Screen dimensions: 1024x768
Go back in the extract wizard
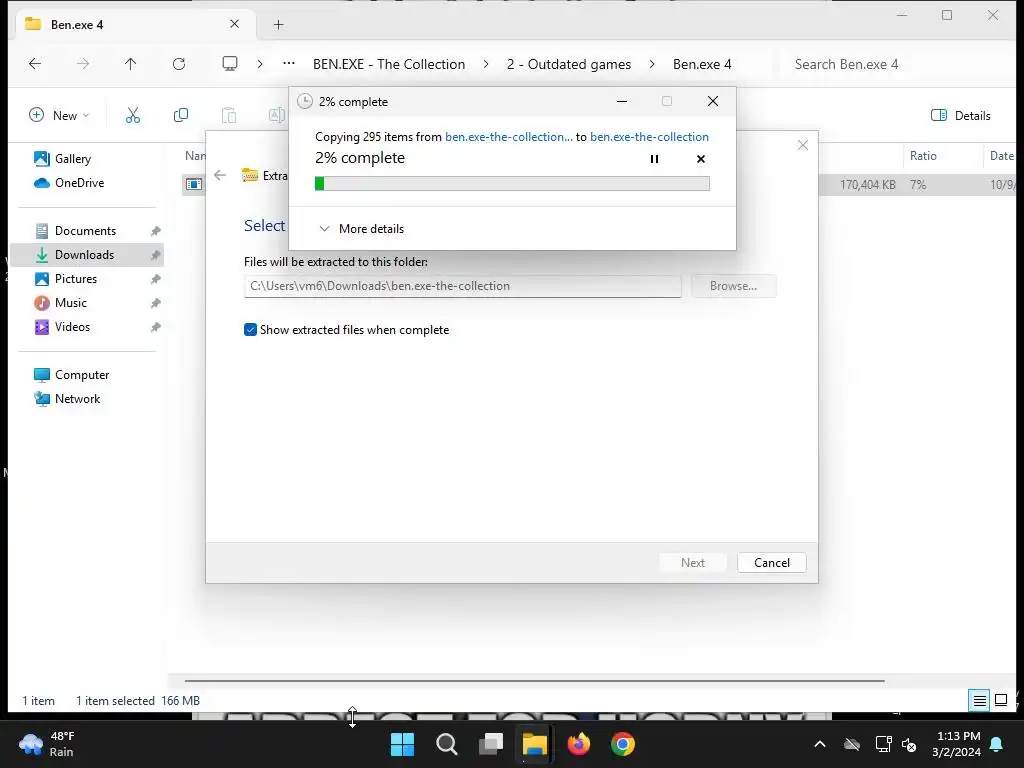[x=220, y=175]
